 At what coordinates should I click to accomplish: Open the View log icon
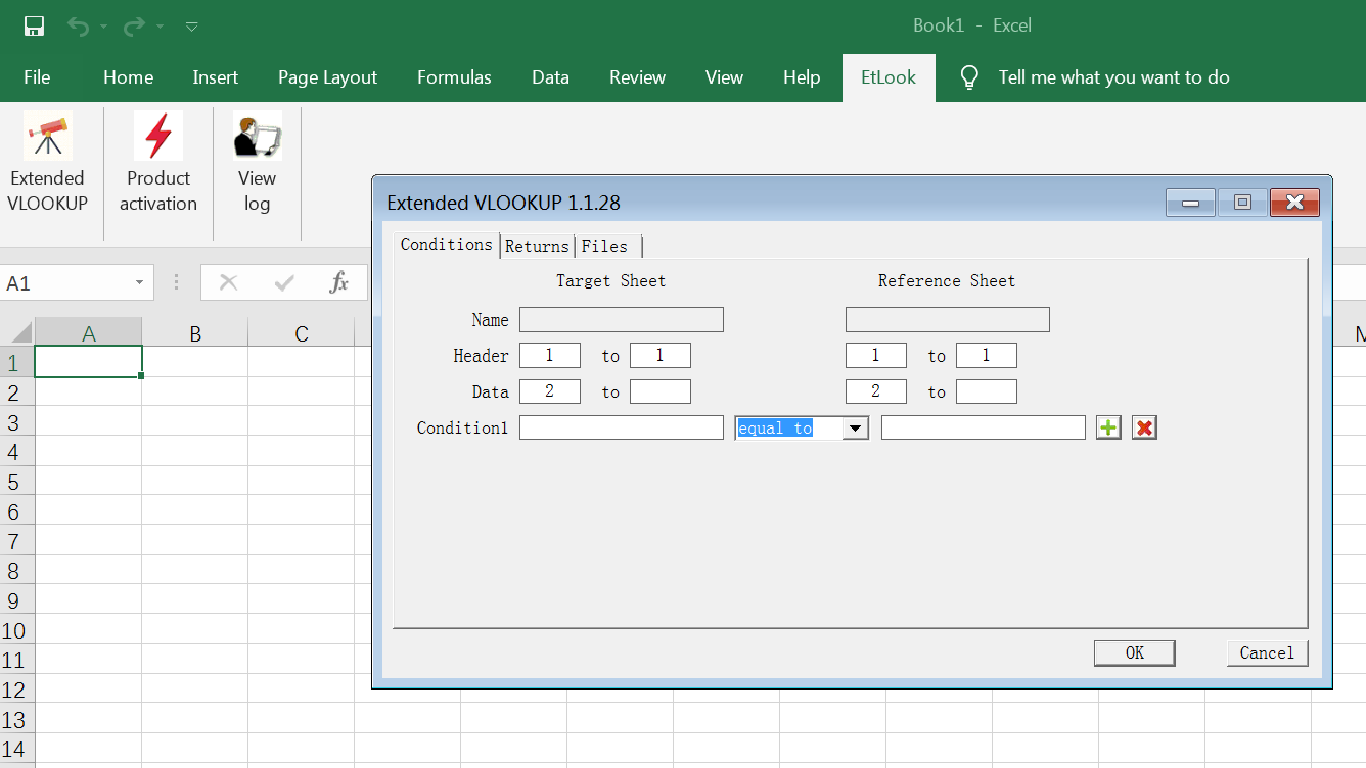tap(257, 136)
